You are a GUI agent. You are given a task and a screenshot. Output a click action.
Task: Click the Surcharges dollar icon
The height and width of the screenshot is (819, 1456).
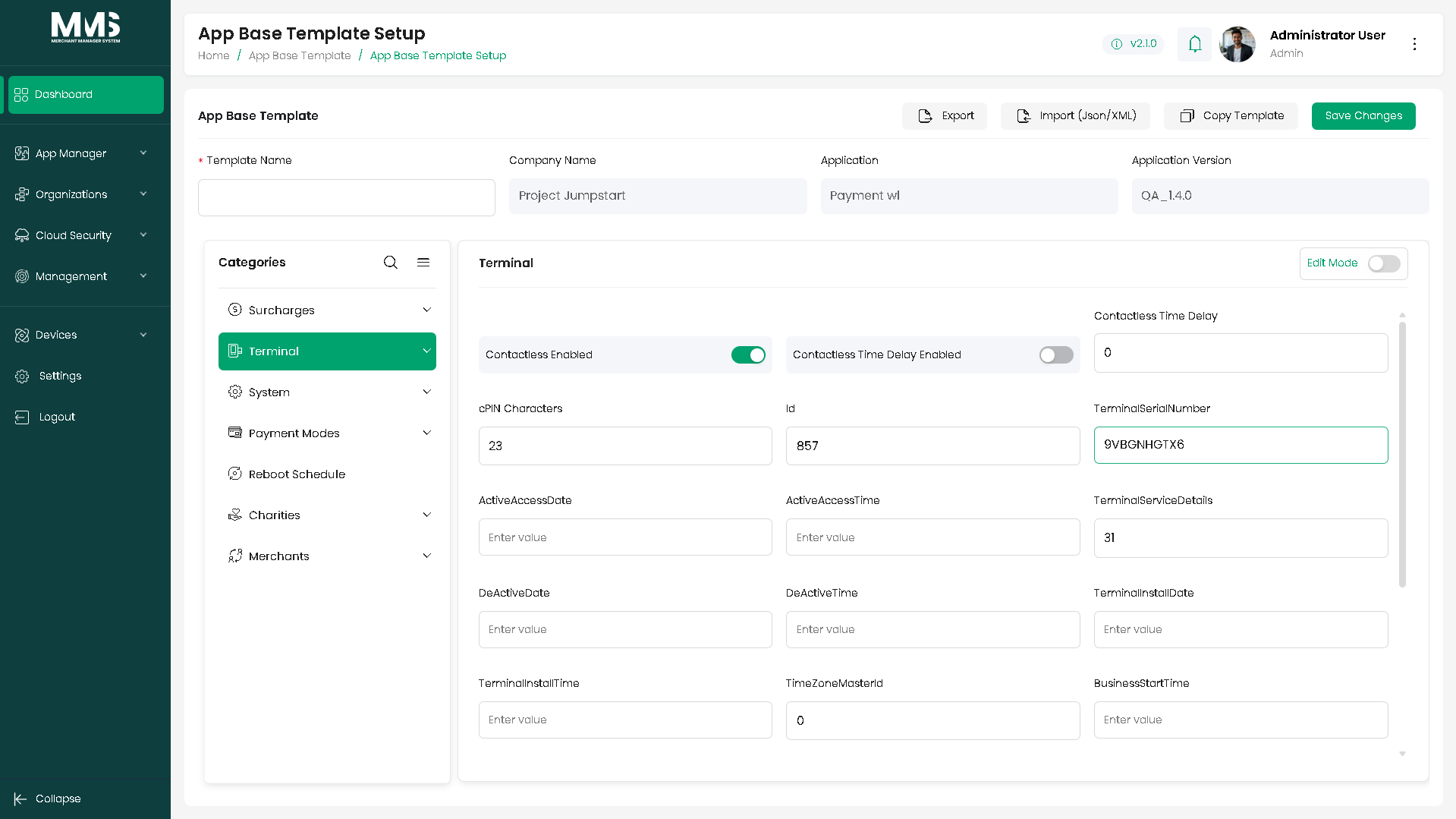point(235,310)
